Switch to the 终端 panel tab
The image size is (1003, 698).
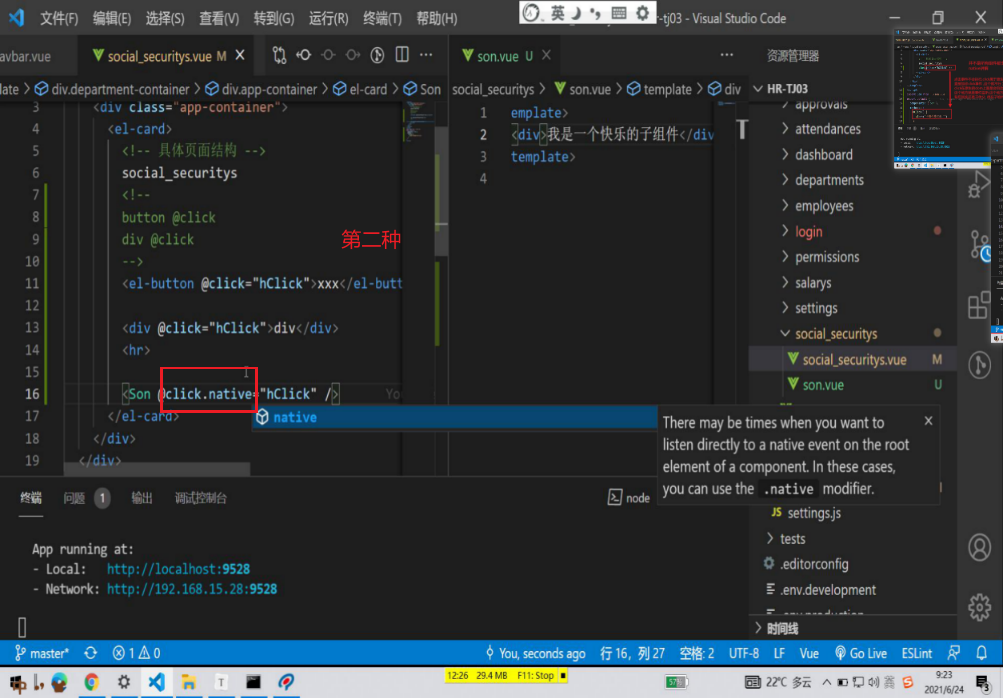(x=31, y=498)
